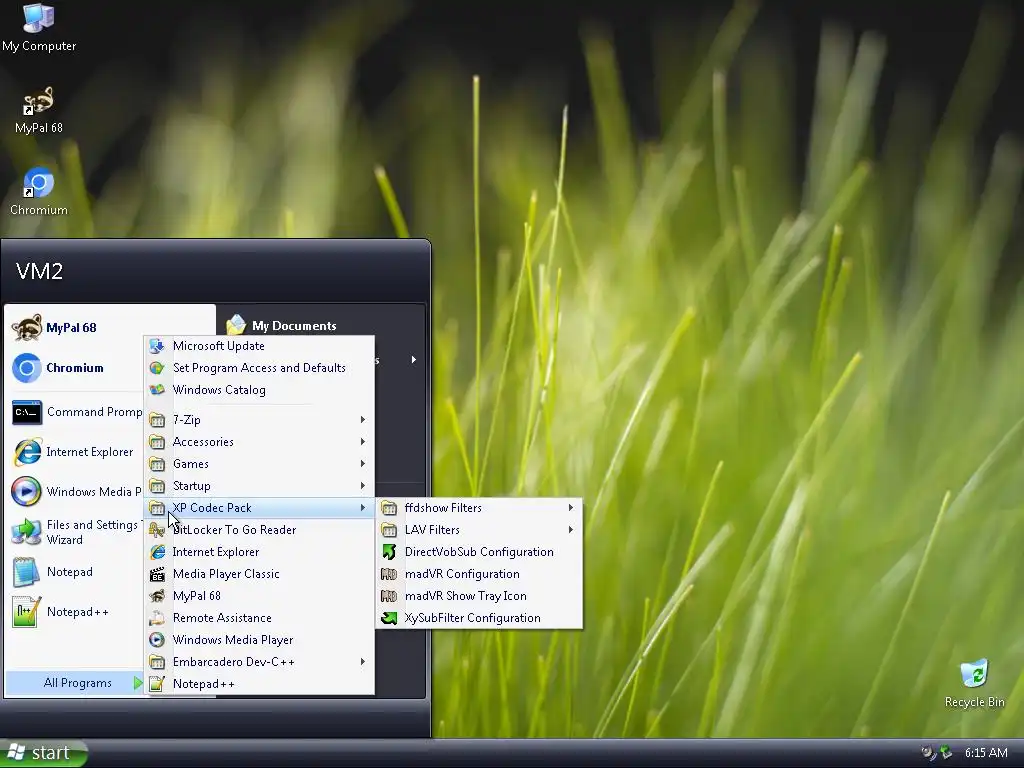Open My Documents link in Start menu

coord(282,325)
